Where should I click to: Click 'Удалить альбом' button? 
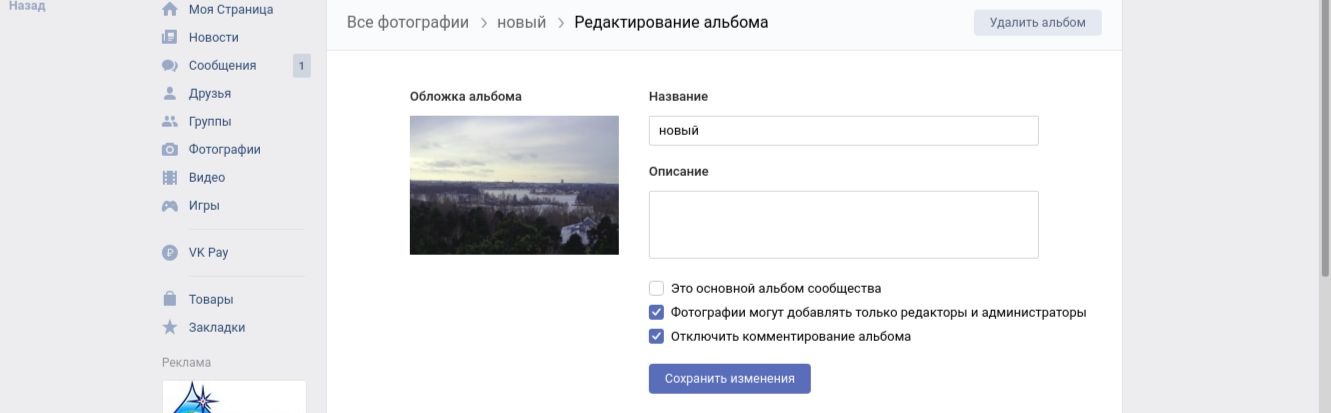coord(1038,22)
